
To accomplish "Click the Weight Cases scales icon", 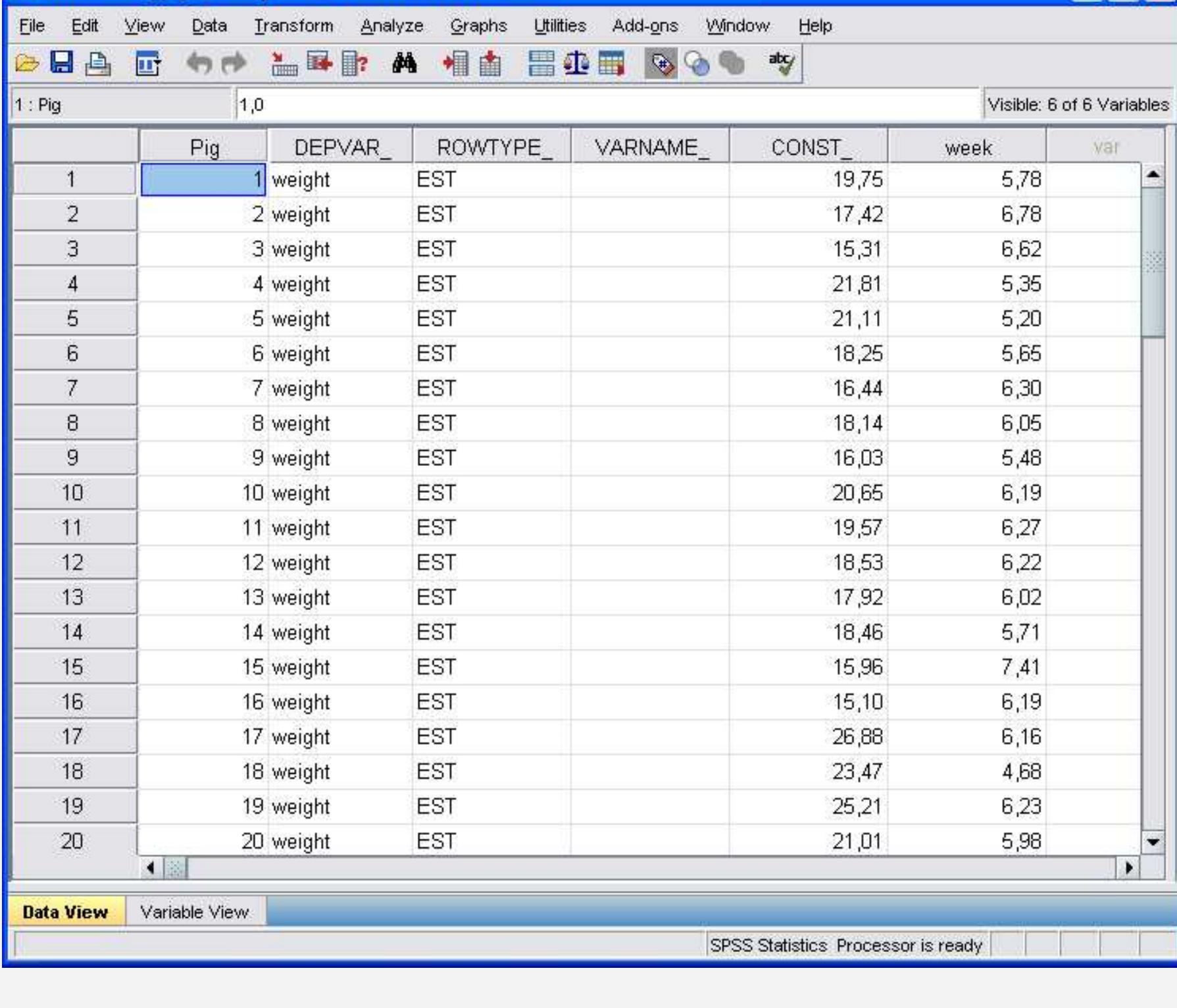I will point(576,64).
